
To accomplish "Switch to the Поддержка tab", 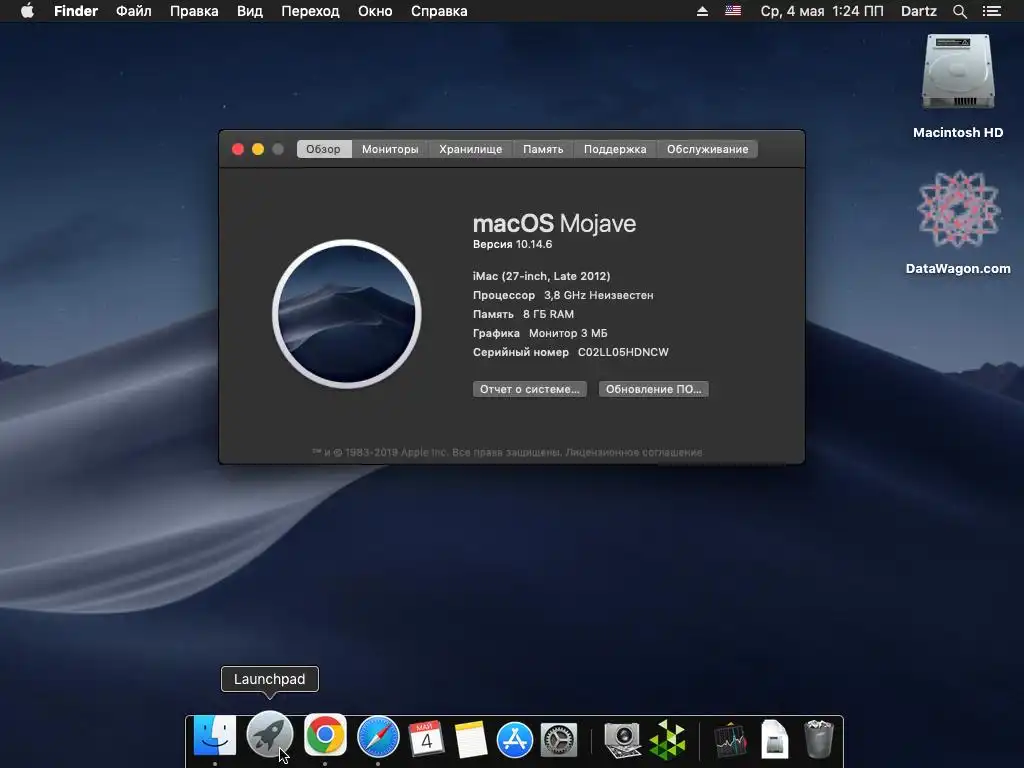I will pyautogui.click(x=615, y=149).
